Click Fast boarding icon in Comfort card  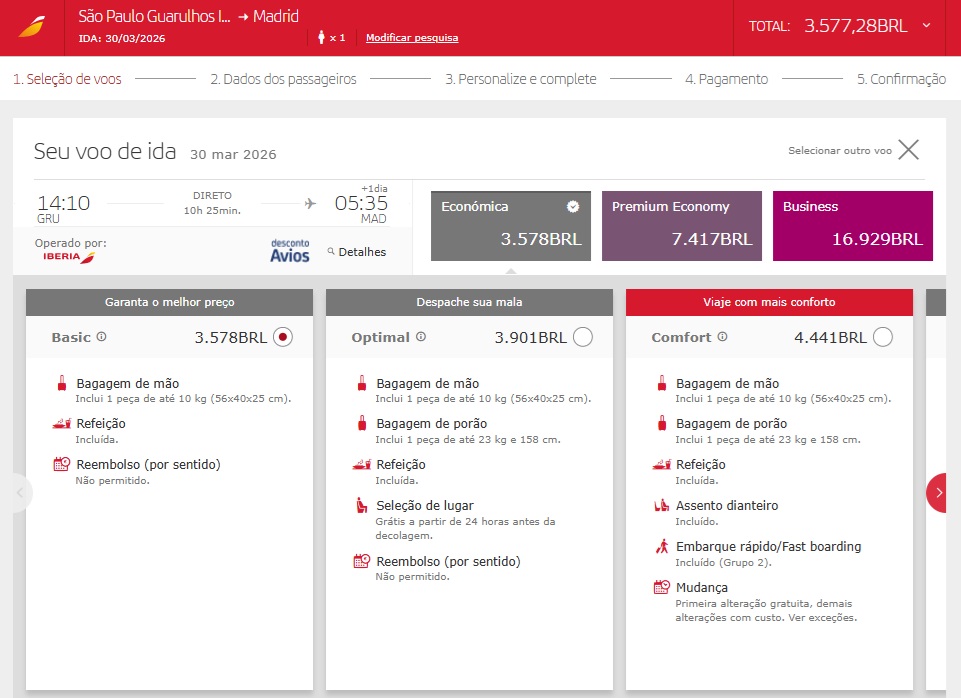[662, 547]
